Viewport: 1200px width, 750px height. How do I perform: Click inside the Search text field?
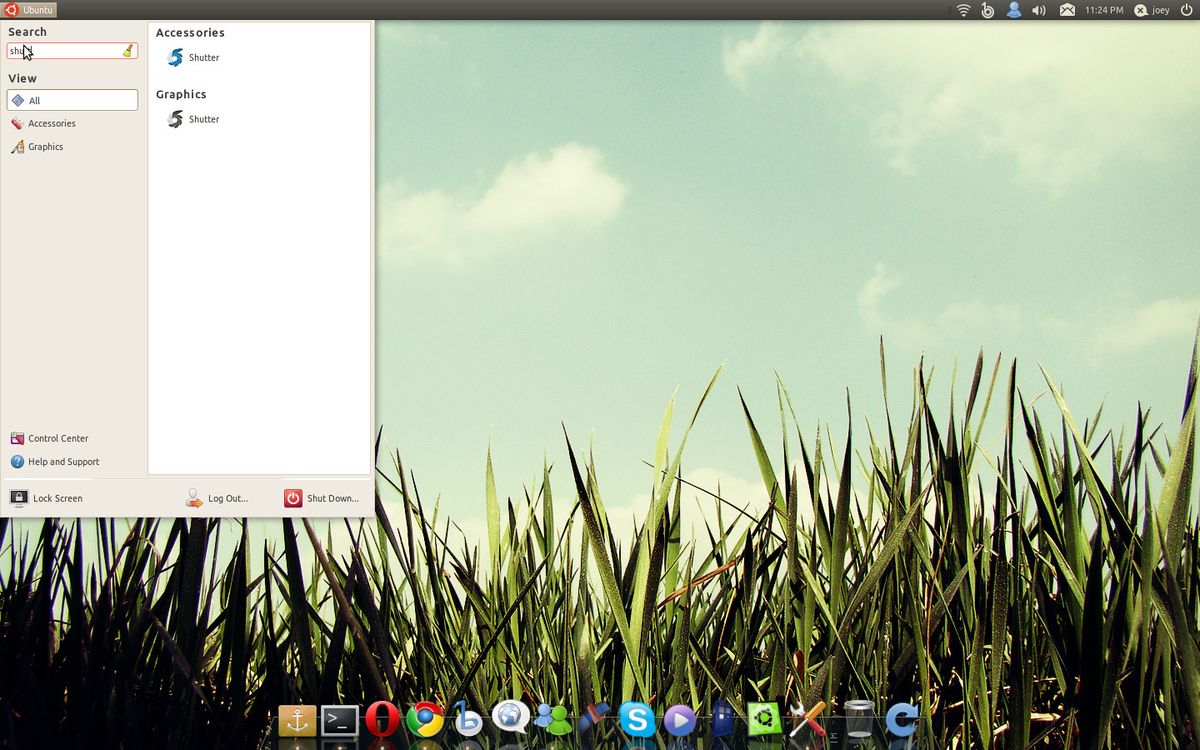pos(65,51)
